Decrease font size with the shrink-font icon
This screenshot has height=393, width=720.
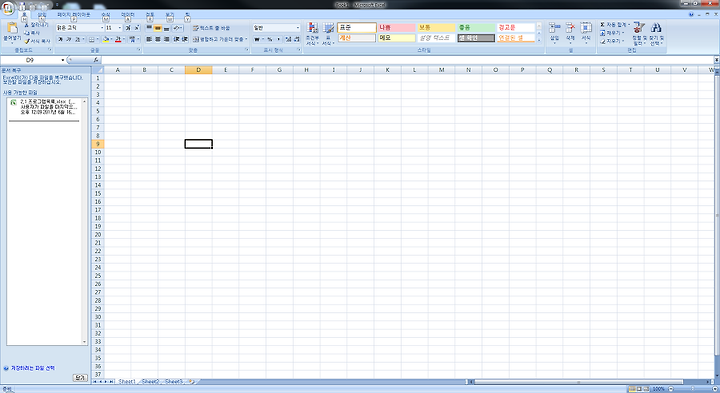click(136, 28)
